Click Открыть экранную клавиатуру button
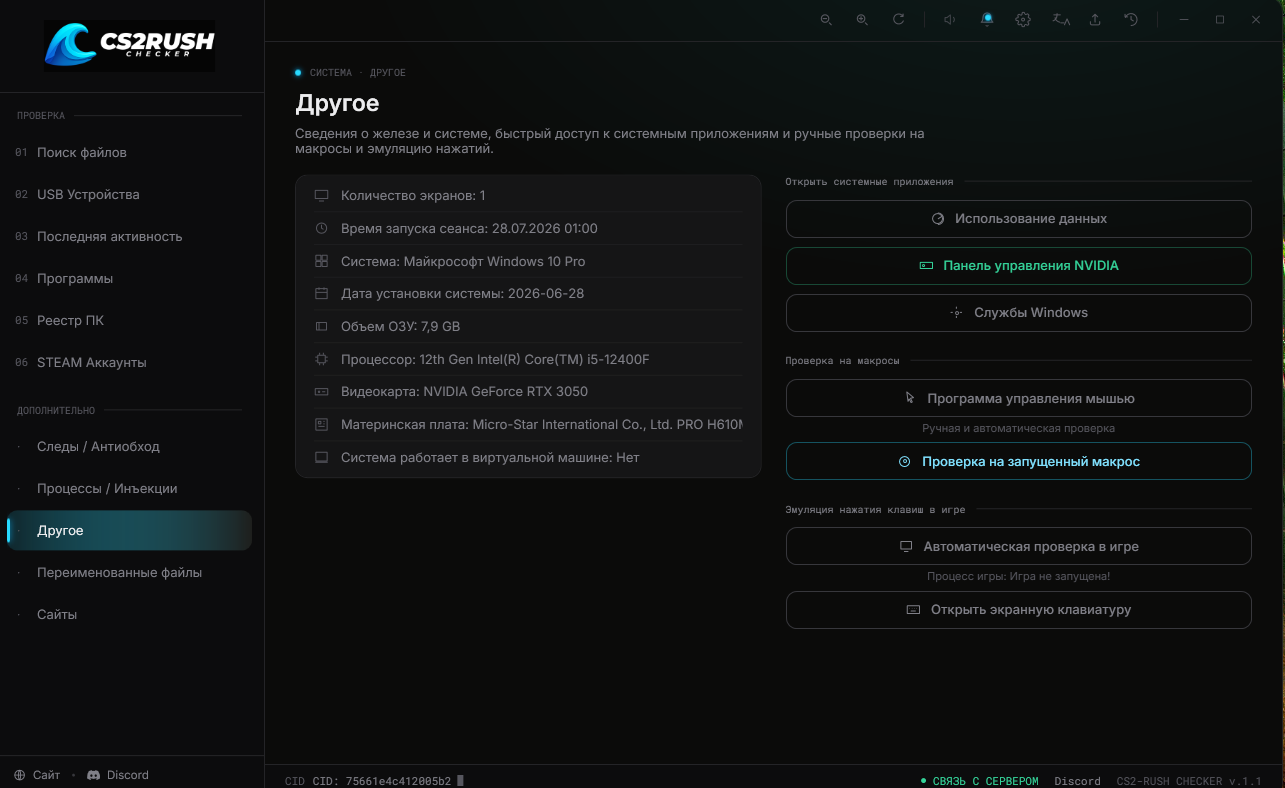1285x788 pixels. click(x=1019, y=610)
